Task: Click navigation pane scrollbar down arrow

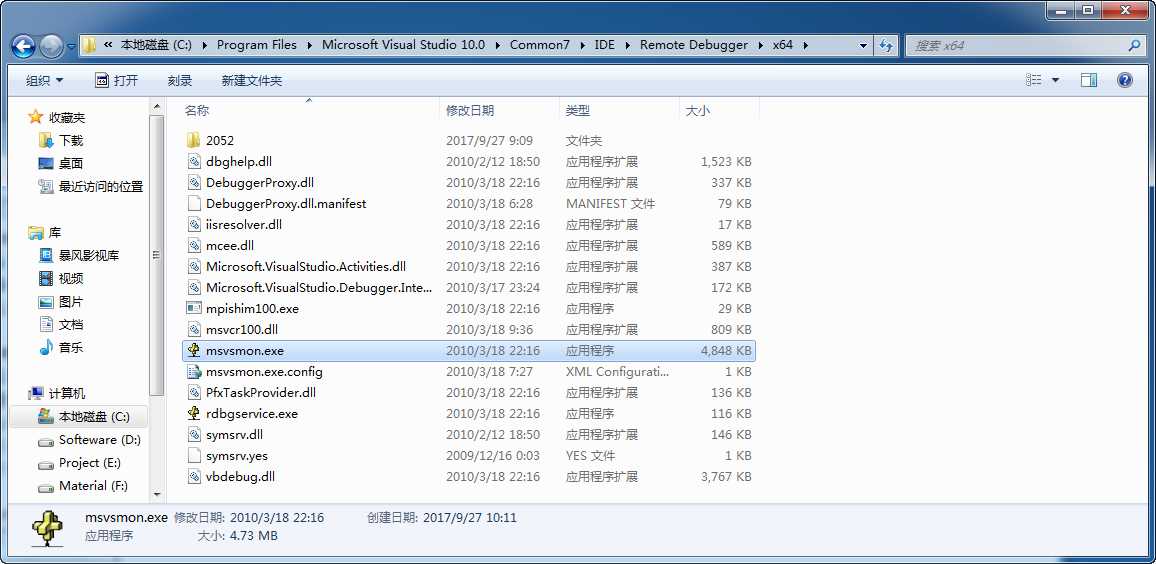Action: click(x=156, y=495)
